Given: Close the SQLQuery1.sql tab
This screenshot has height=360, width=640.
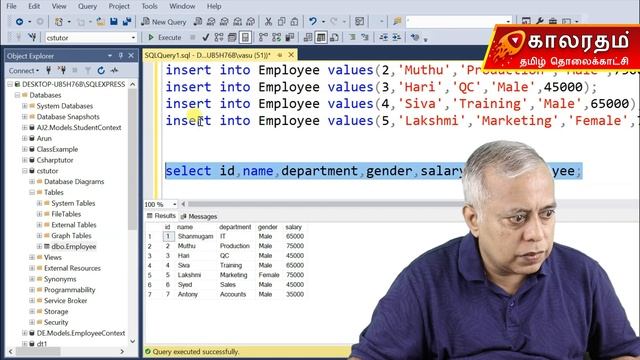Looking at the screenshot, I should tap(291, 55).
